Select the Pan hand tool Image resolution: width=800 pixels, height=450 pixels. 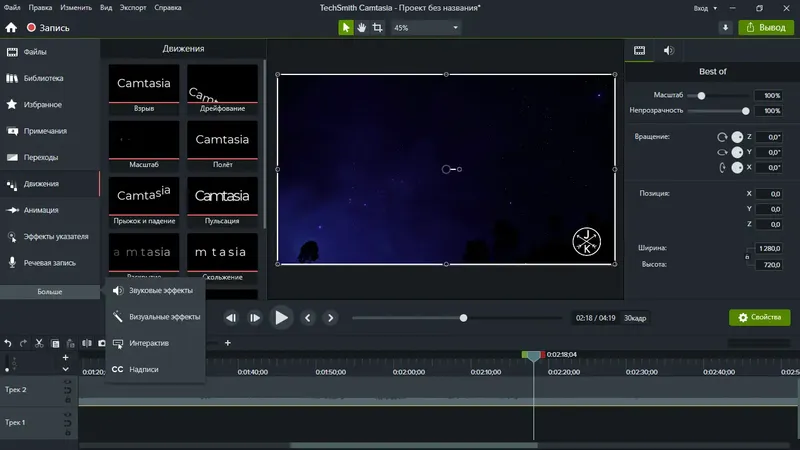[362, 28]
